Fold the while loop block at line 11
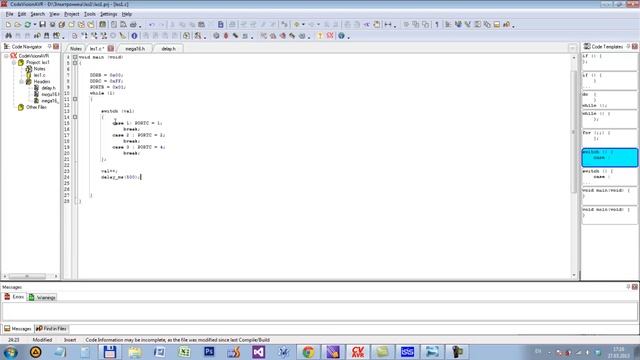640x360 pixels. click(x=75, y=99)
